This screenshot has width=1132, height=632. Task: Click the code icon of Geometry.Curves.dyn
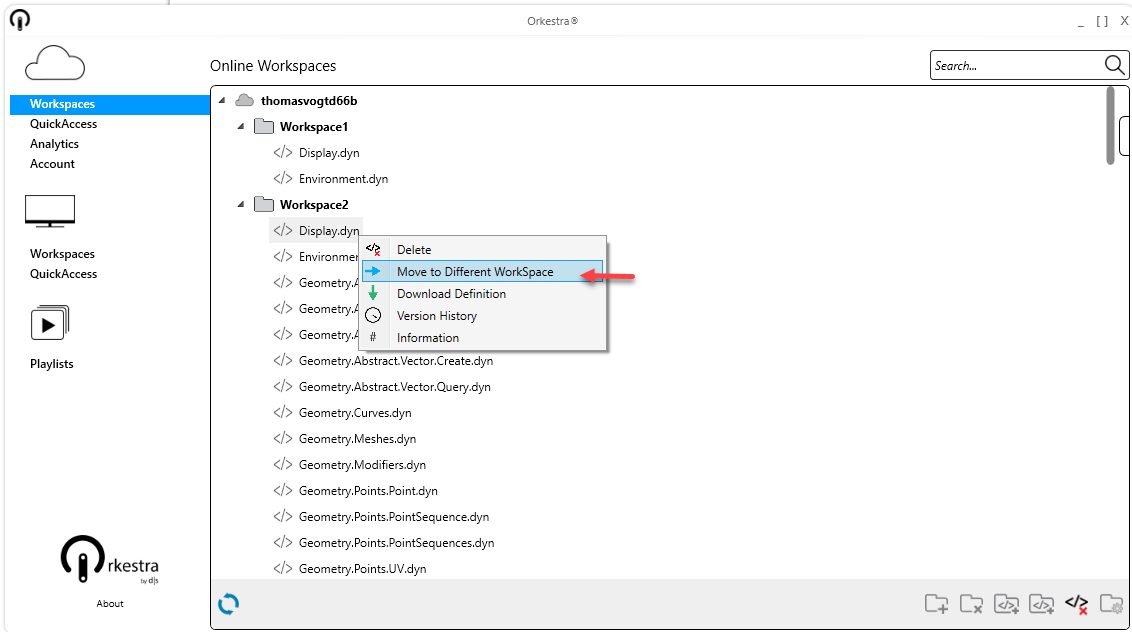tap(283, 412)
